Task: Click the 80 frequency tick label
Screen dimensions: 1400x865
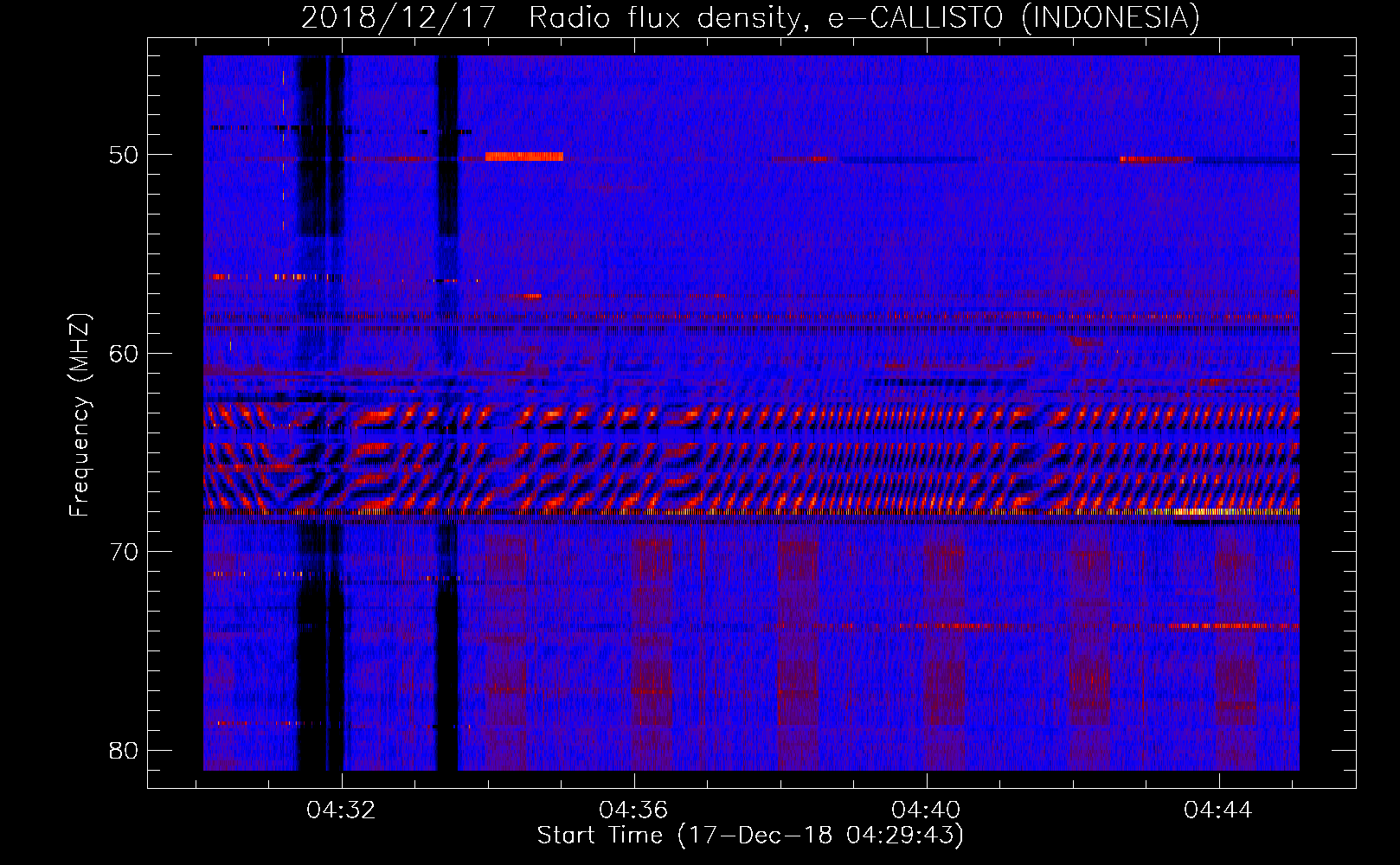Action: pyautogui.click(x=124, y=750)
